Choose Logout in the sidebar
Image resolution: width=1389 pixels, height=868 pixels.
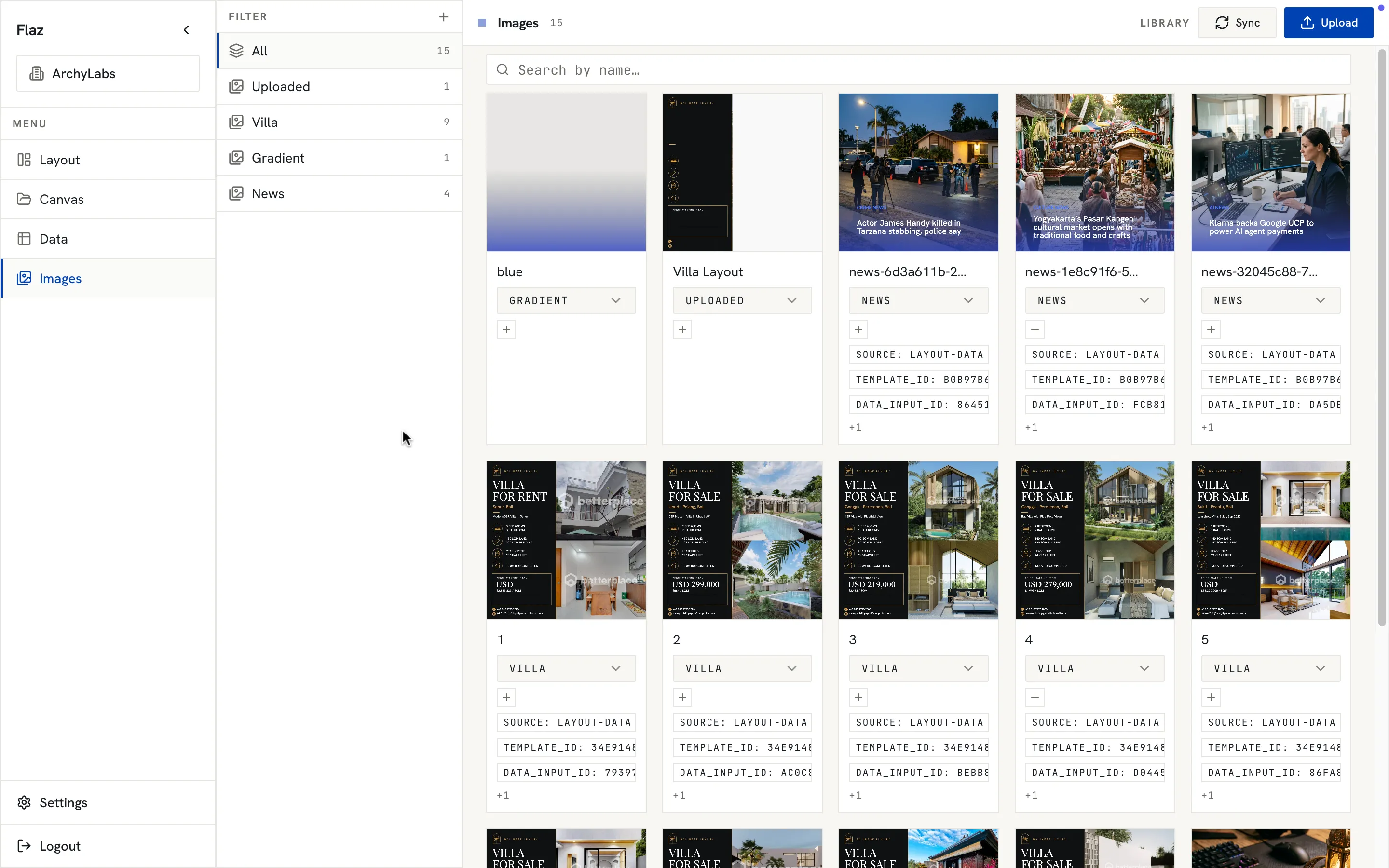click(108, 846)
